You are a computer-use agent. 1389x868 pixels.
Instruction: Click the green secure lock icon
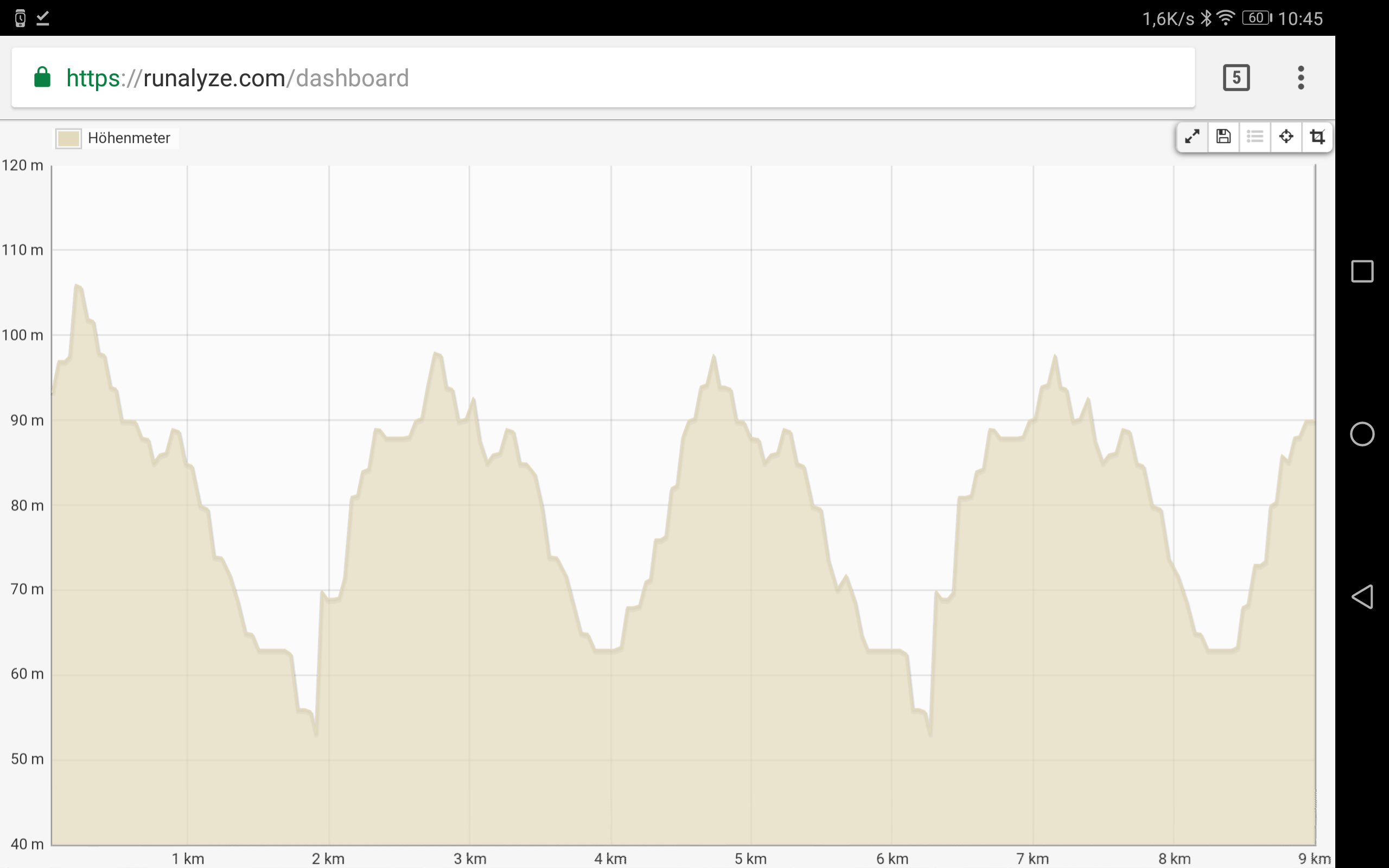coord(42,77)
